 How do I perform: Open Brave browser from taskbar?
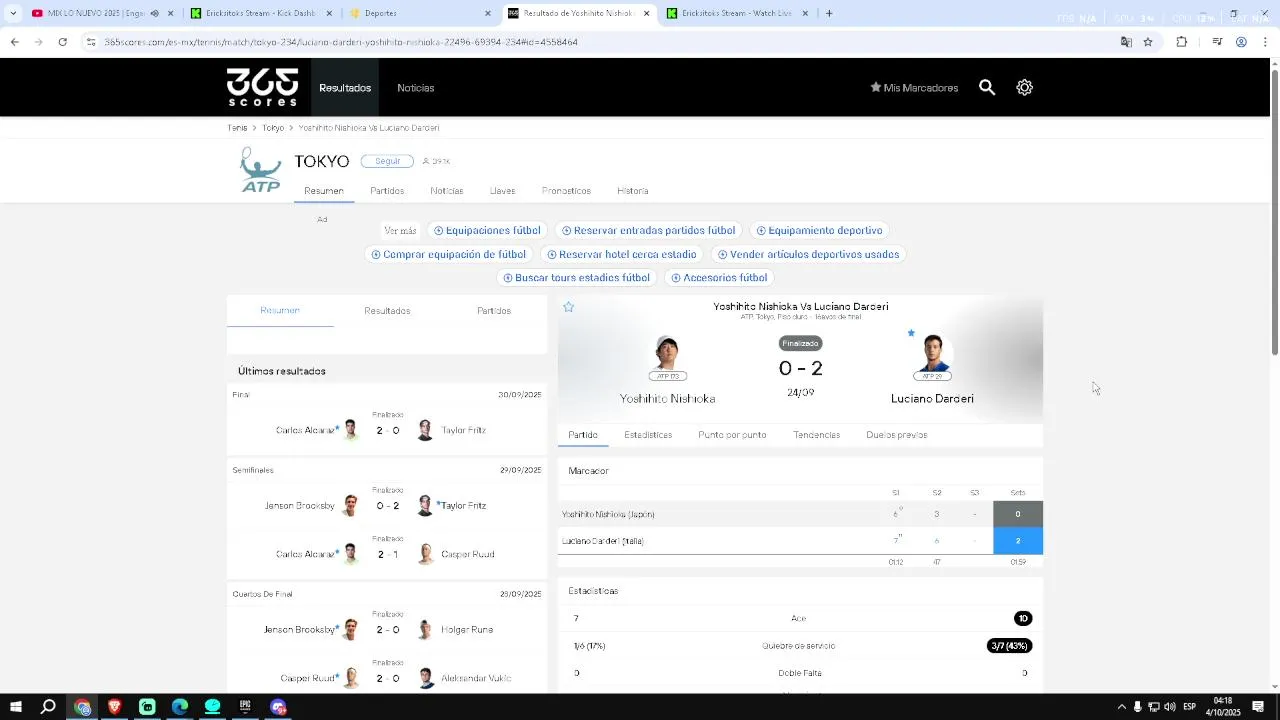(114, 707)
